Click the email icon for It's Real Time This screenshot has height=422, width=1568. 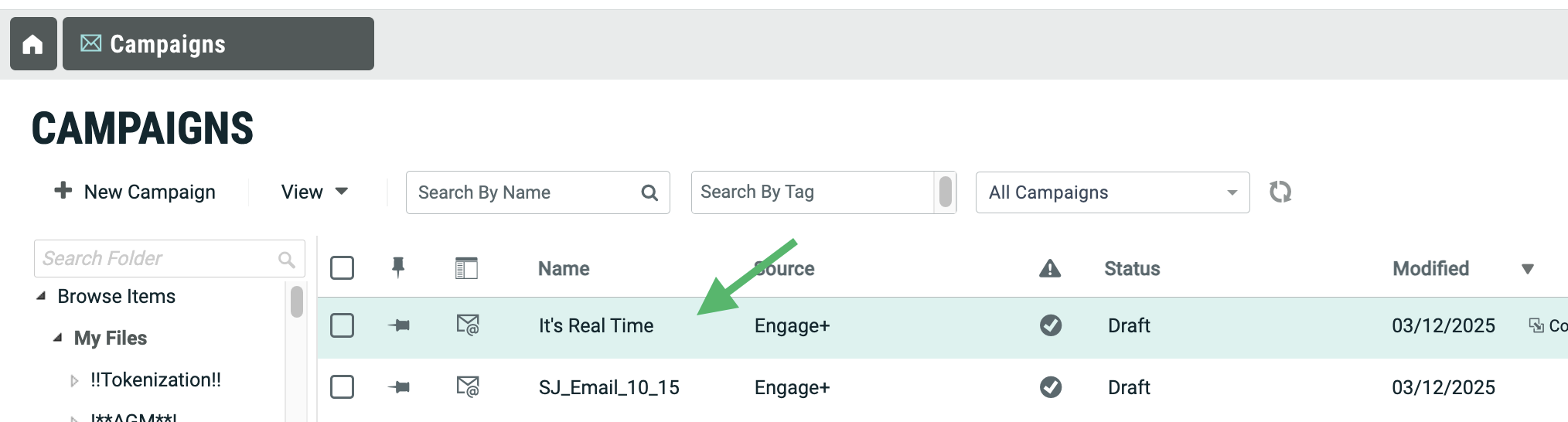click(467, 325)
